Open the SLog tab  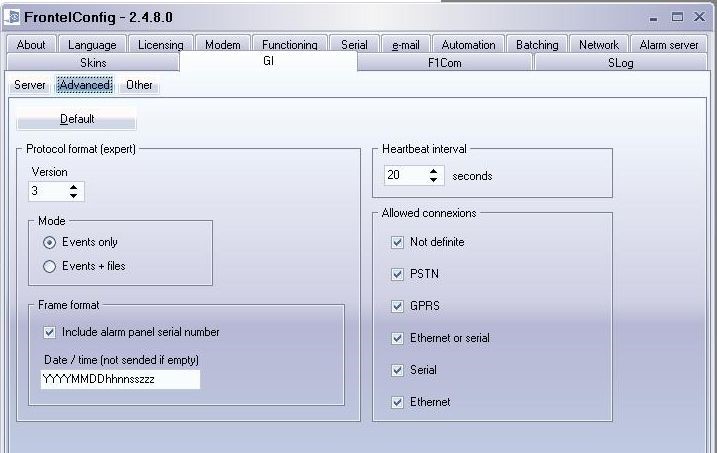[x=621, y=63]
